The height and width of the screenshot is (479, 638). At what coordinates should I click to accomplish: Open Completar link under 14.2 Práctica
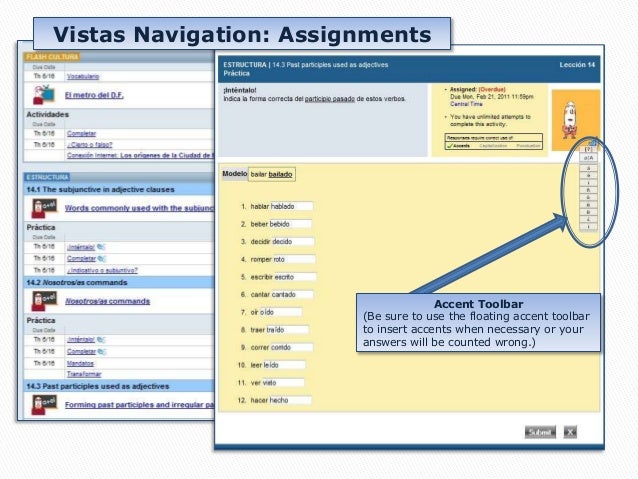click(x=81, y=351)
